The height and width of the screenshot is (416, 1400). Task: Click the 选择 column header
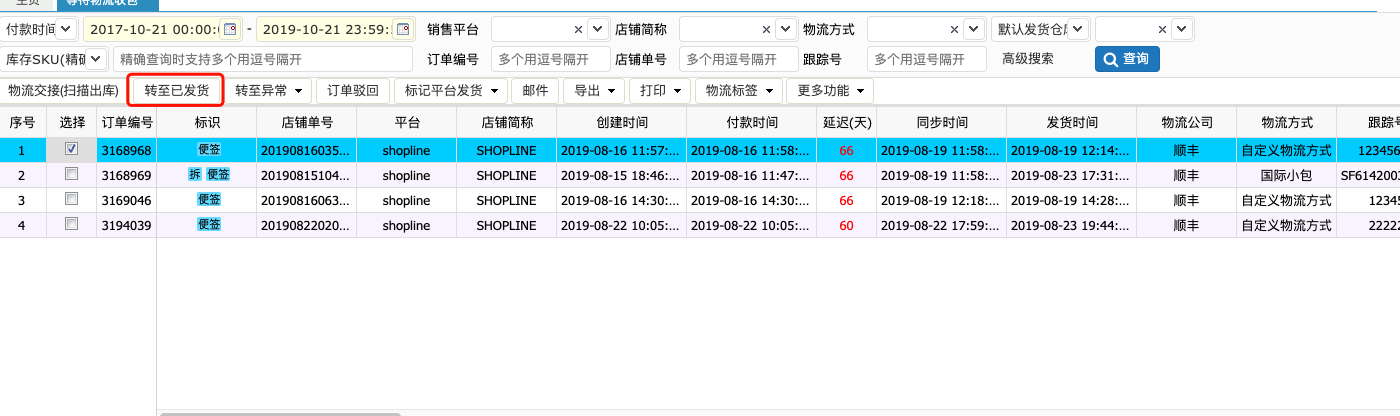click(x=72, y=122)
